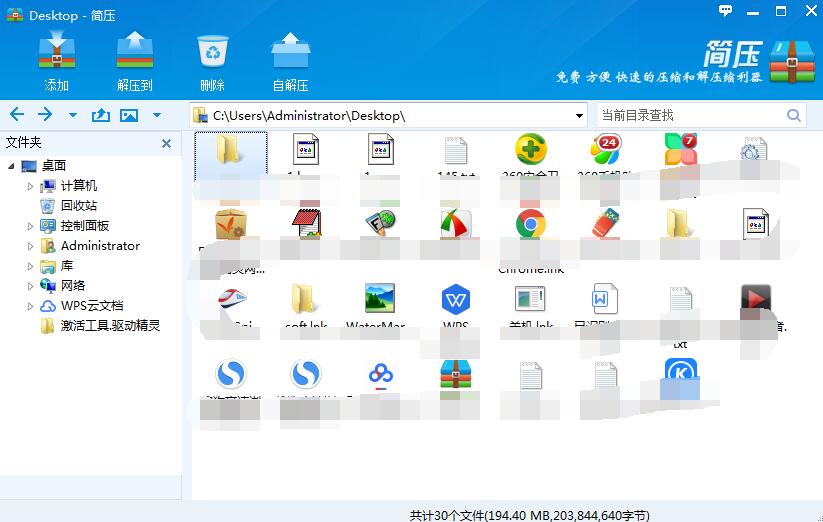Select the 360 icon with badge 24
823x522 pixels.
(x=606, y=149)
